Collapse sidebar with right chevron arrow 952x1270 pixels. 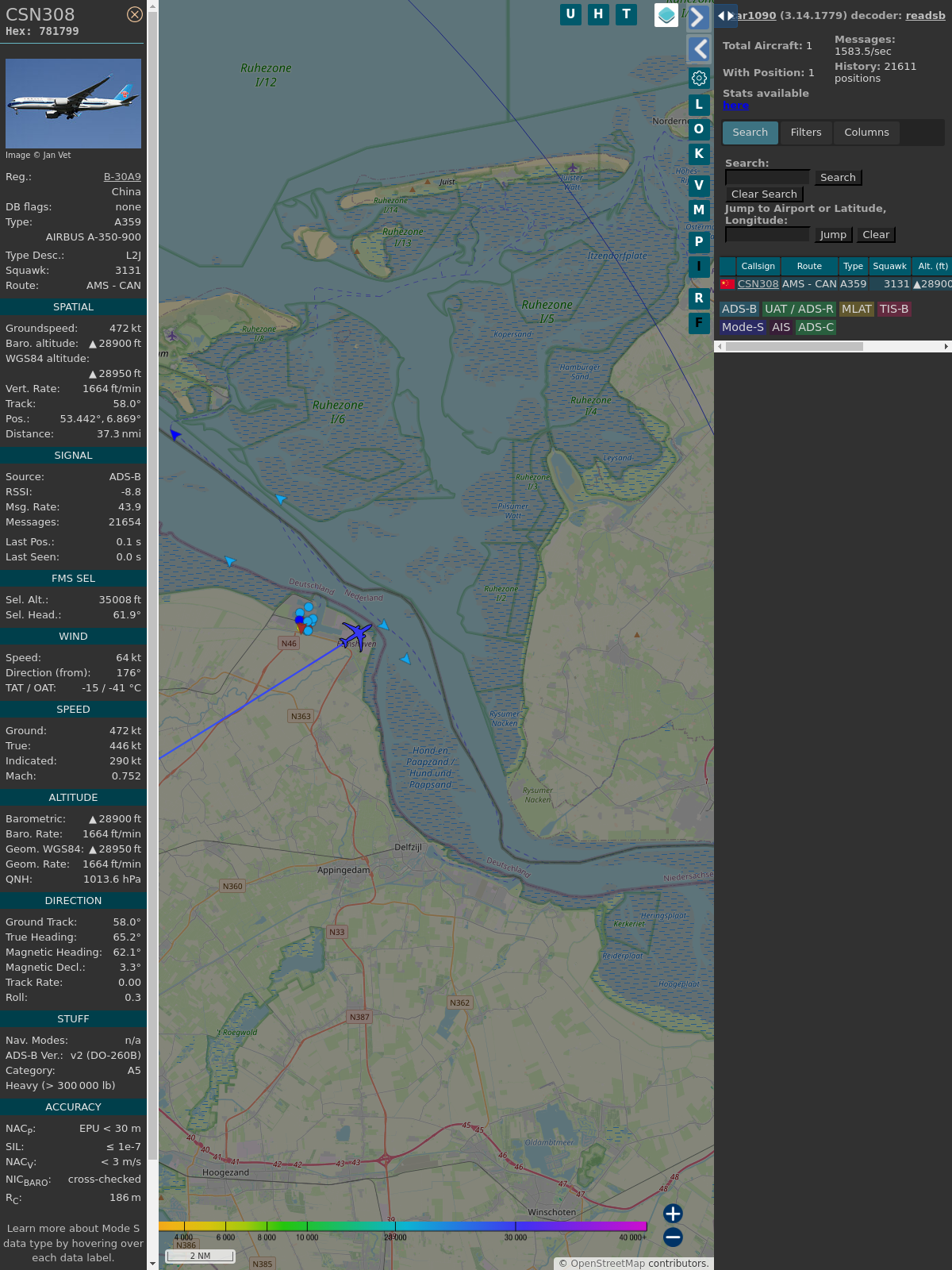click(698, 17)
